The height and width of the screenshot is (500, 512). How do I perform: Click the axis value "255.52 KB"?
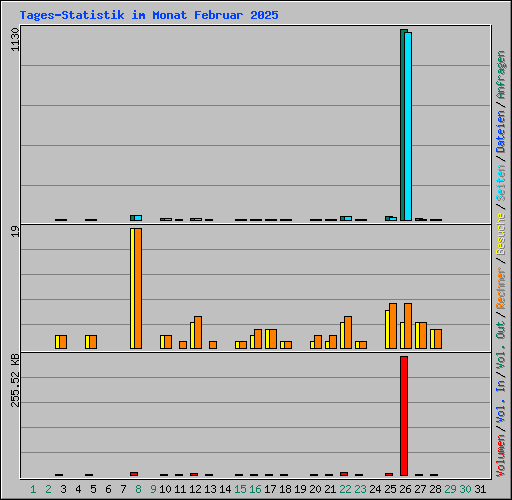tap(16, 381)
